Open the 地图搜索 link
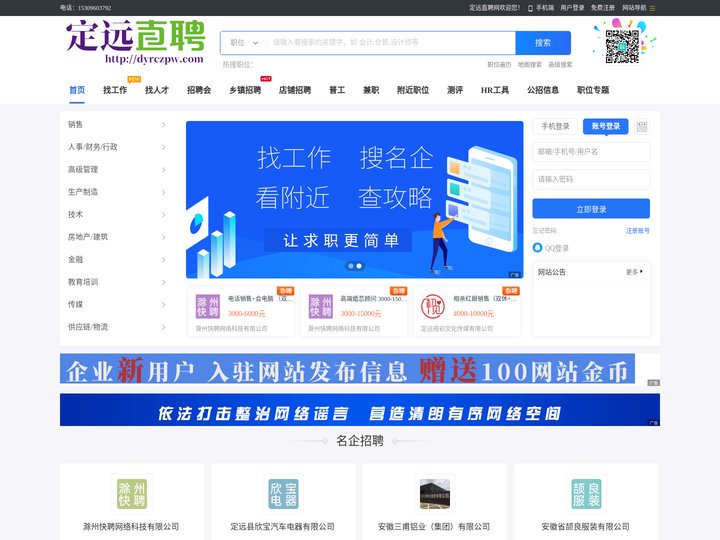Image resolution: width=720 pixels, height=540 pixels. [529, 65]
